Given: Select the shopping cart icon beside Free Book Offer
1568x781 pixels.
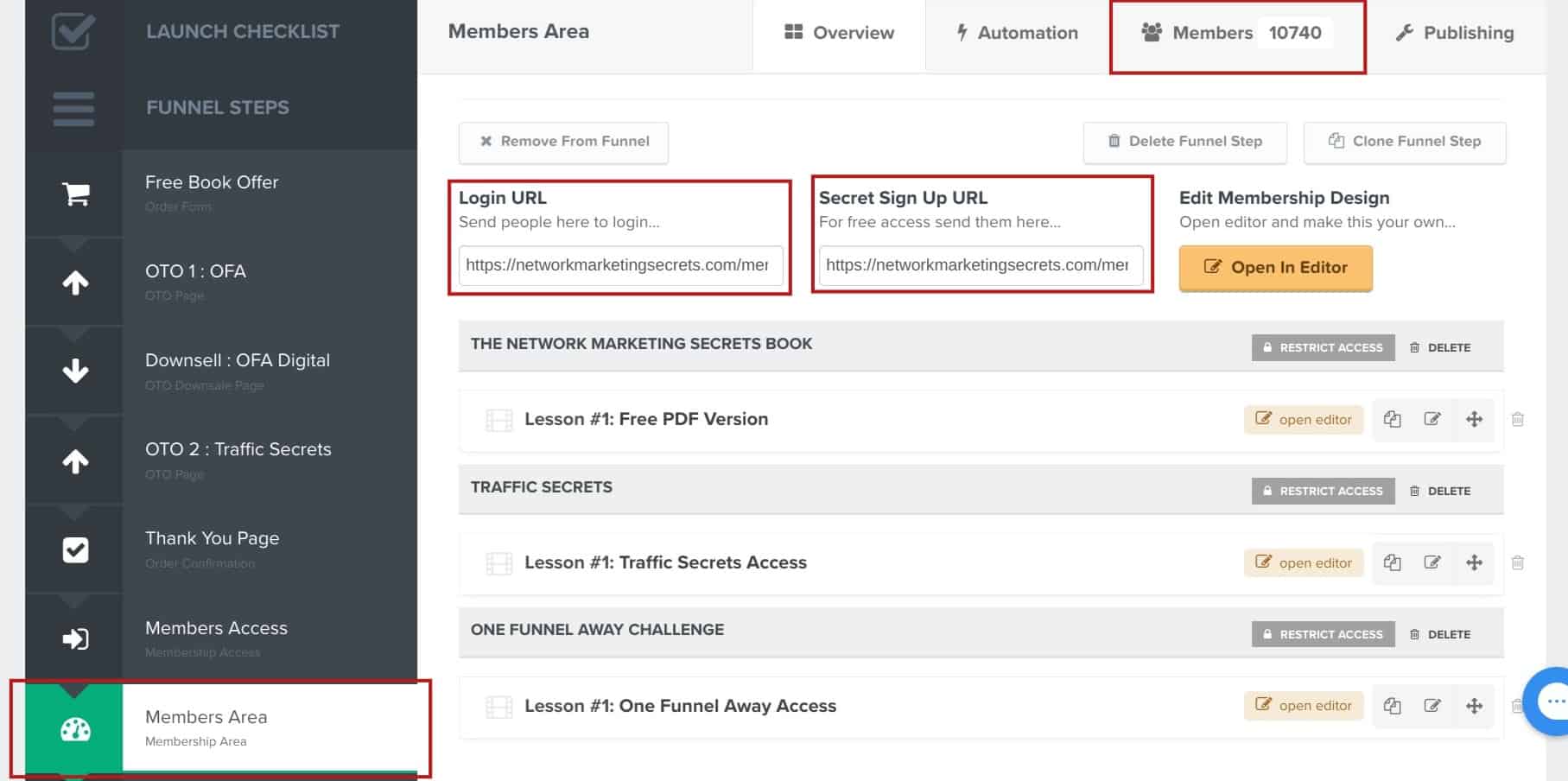Looking at the screenshot, I should coord(75,194).
